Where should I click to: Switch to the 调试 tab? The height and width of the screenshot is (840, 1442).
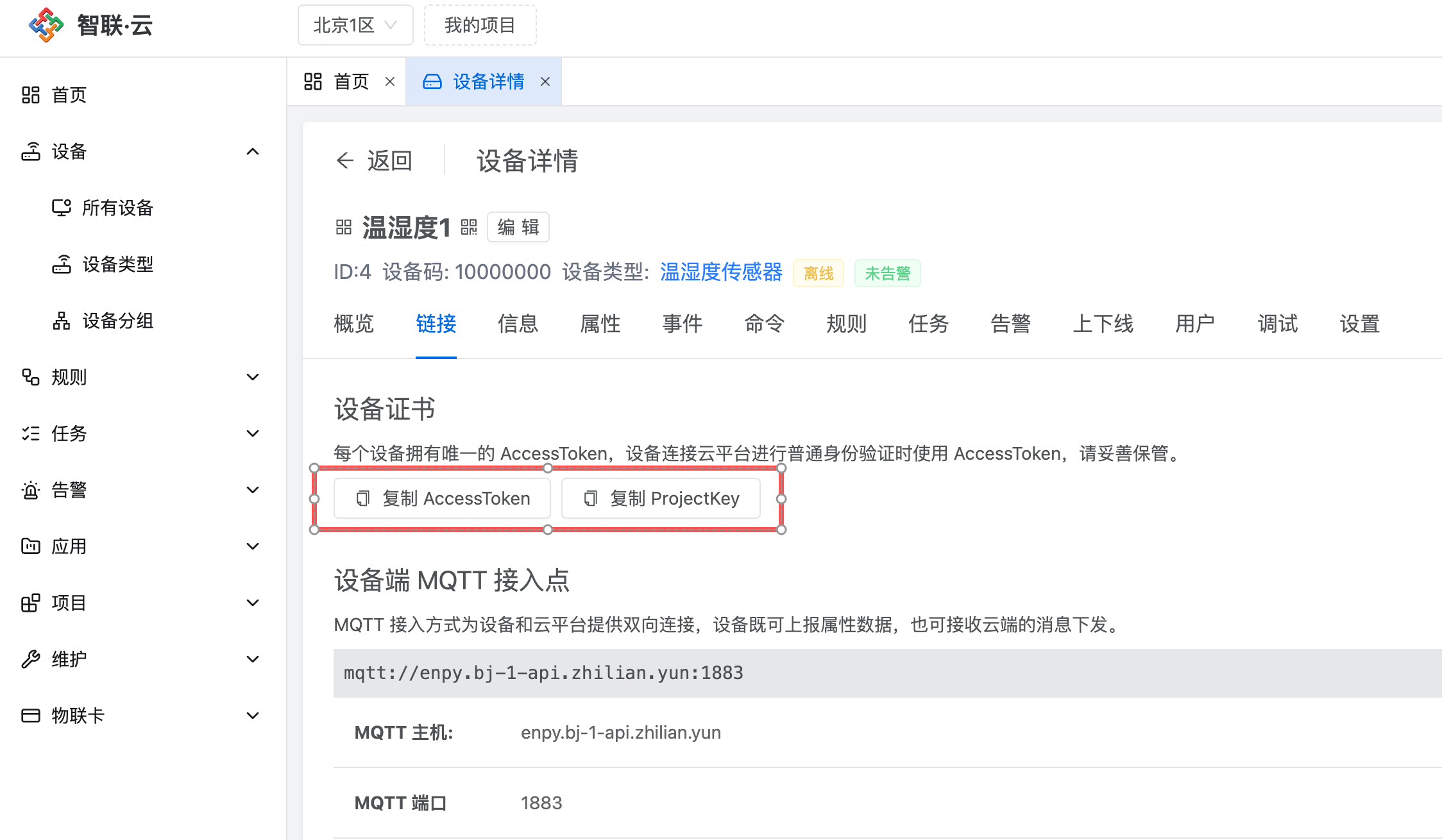(x=1278, y=324)
